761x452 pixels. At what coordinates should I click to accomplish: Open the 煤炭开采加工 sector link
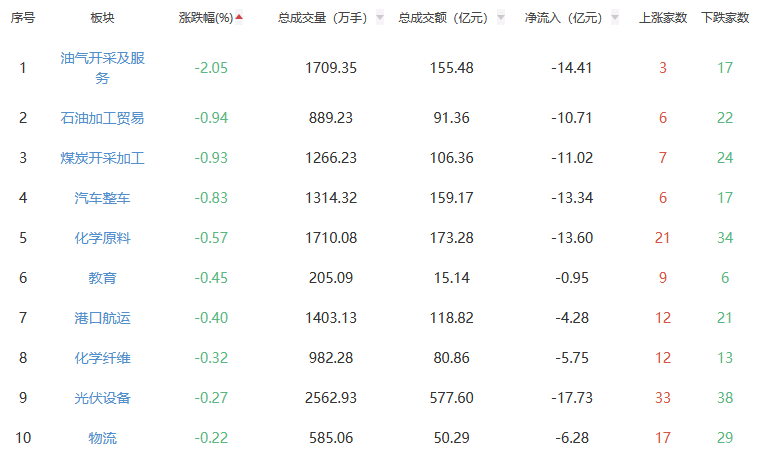[x=102, y=158]
